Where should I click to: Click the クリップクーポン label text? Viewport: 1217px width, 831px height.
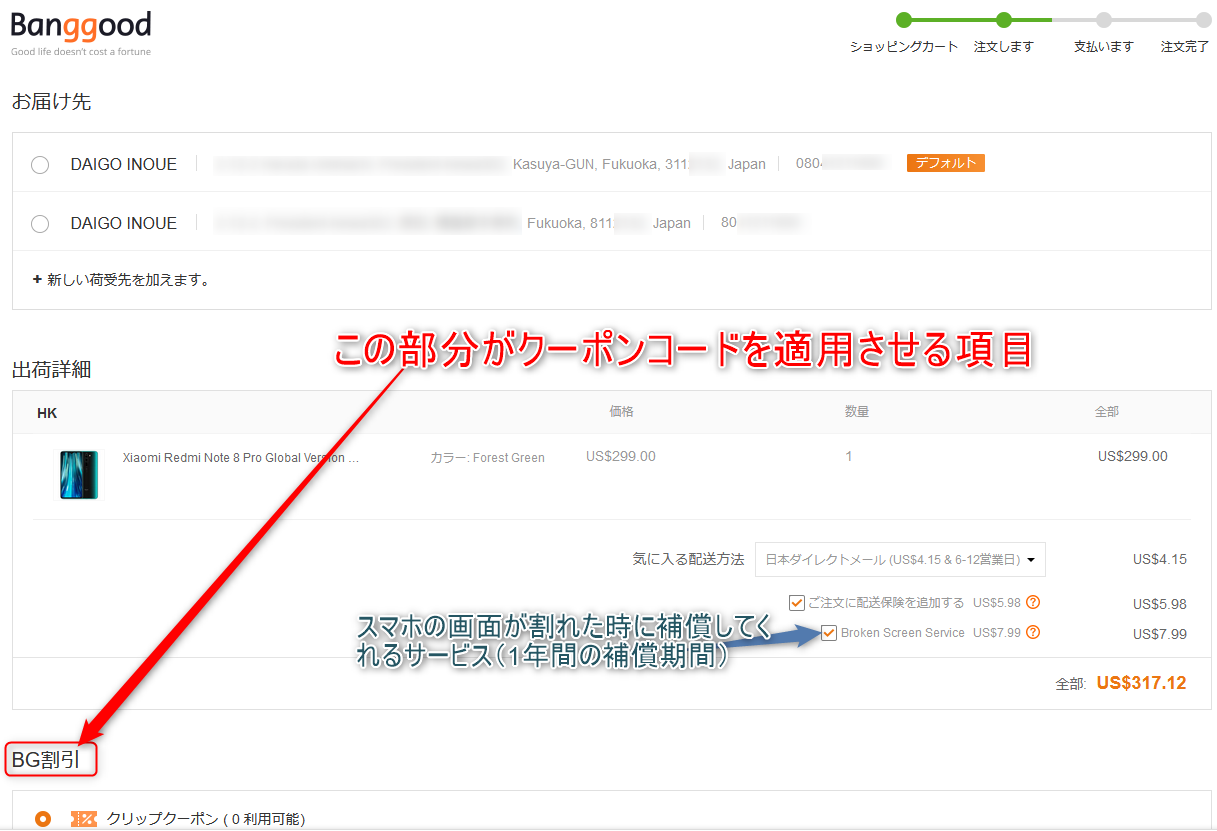[206, 820]
